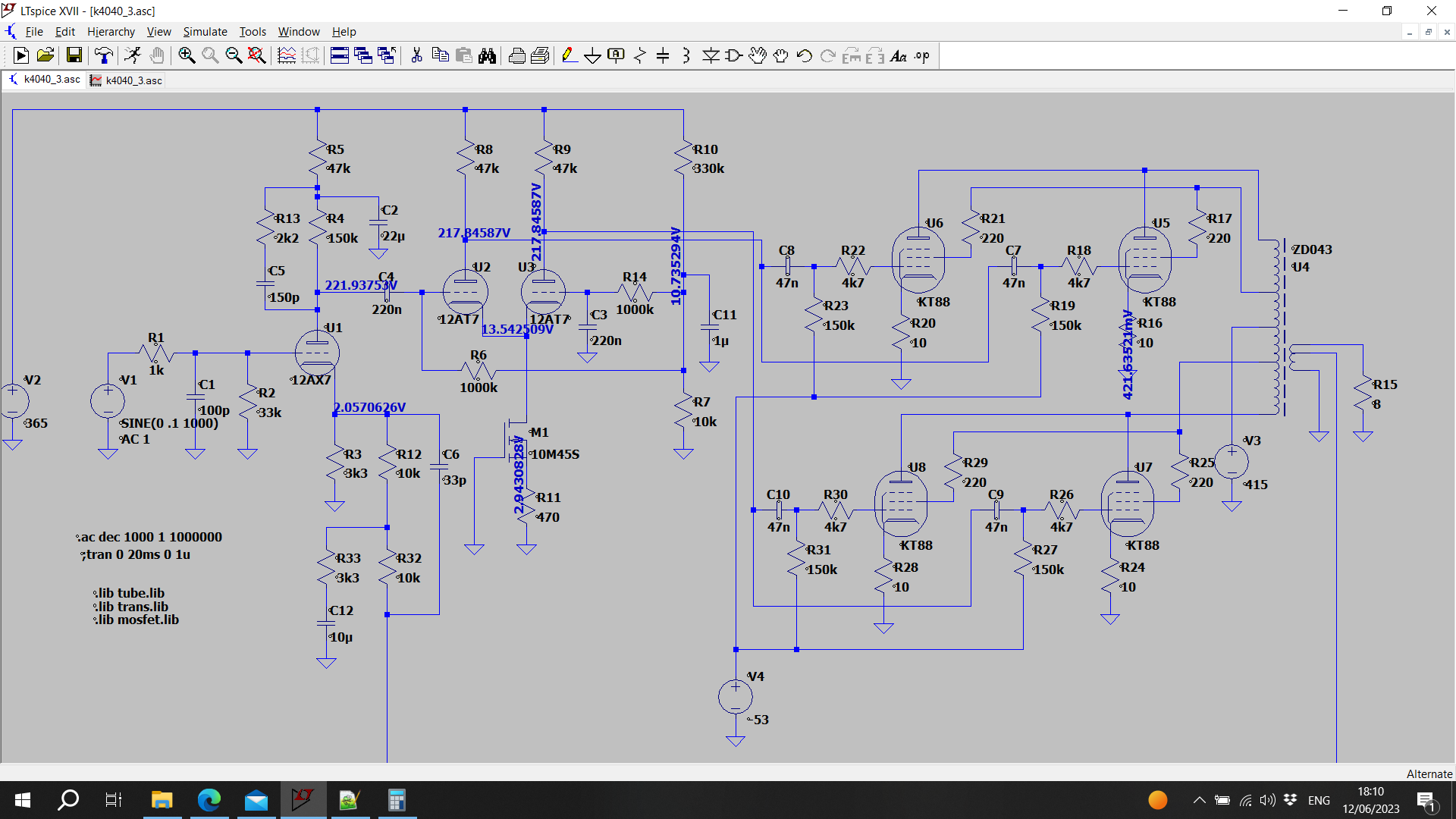Image resolution: width=1456 pixels, height=819 pixels.
Task: Select the Copy tool in the toolbar
Action: pyautogui.click(x=440, y=55)
